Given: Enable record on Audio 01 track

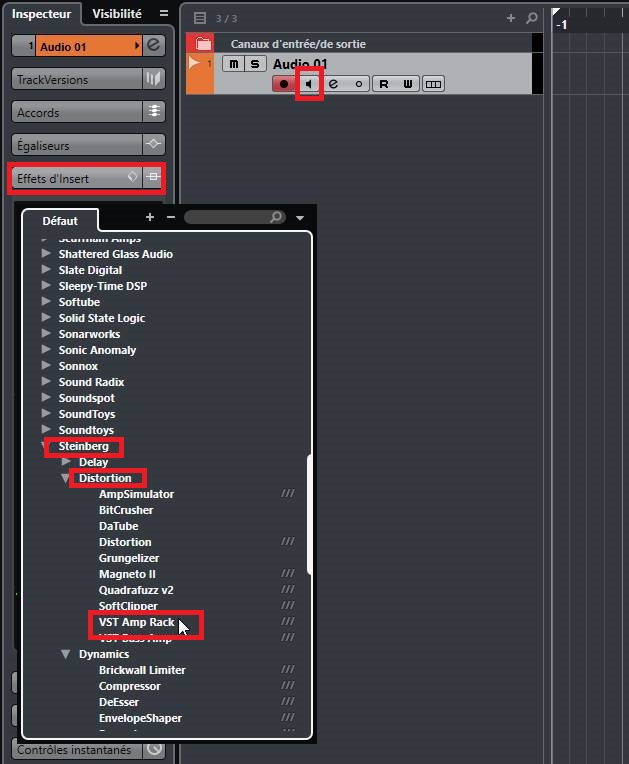Looking at the screenshot, I should tap(284, 84).
